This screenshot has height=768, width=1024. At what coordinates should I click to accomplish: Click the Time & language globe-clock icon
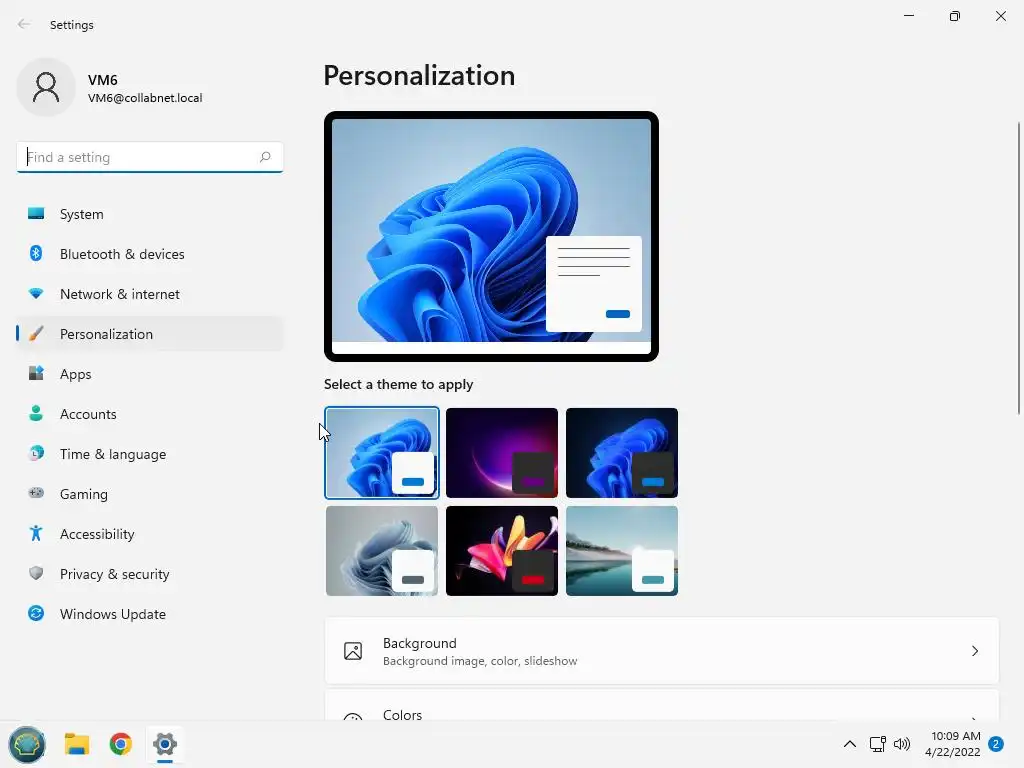click(36, 453)
